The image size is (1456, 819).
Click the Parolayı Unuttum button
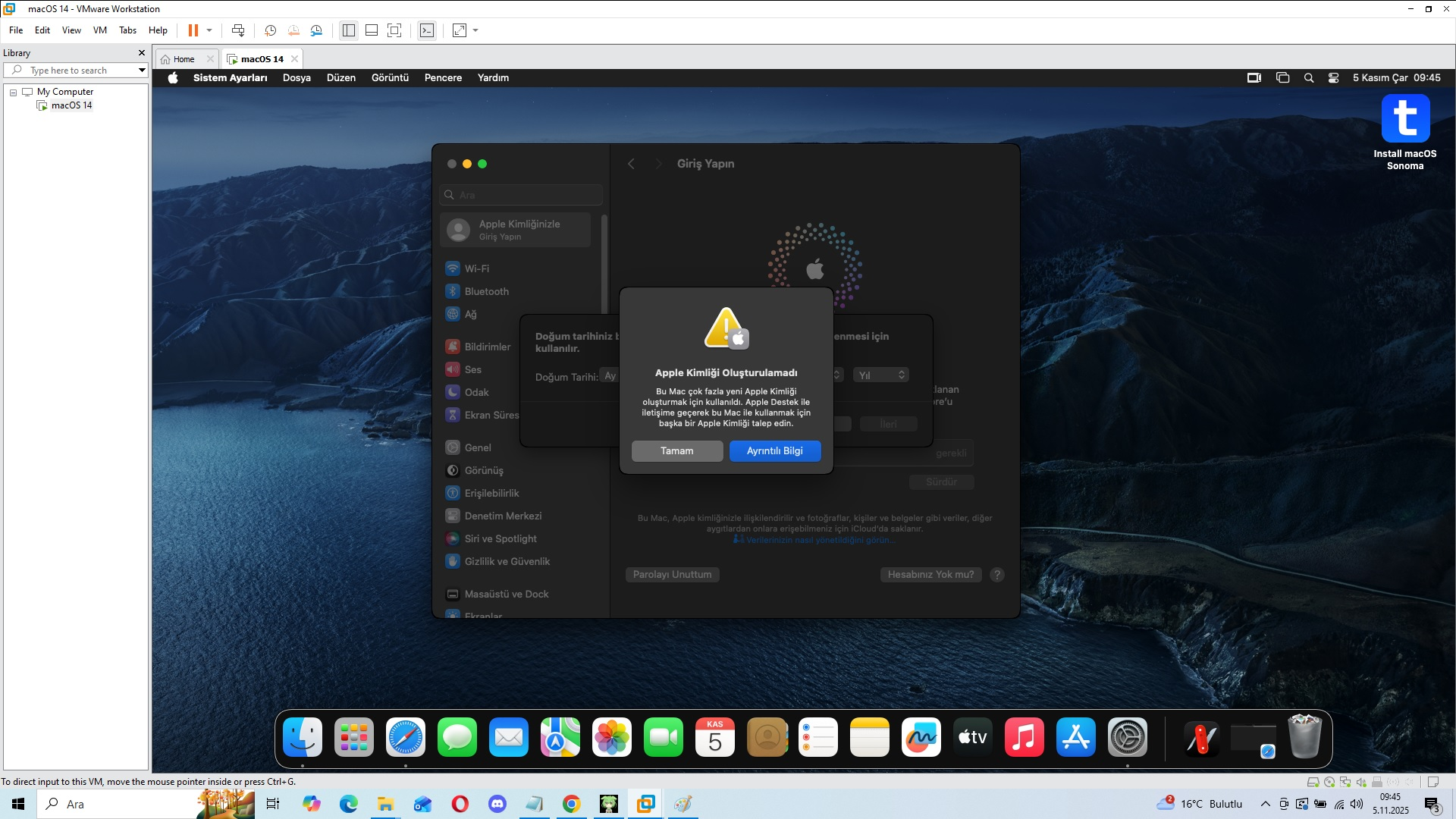[x=672, y=575]
